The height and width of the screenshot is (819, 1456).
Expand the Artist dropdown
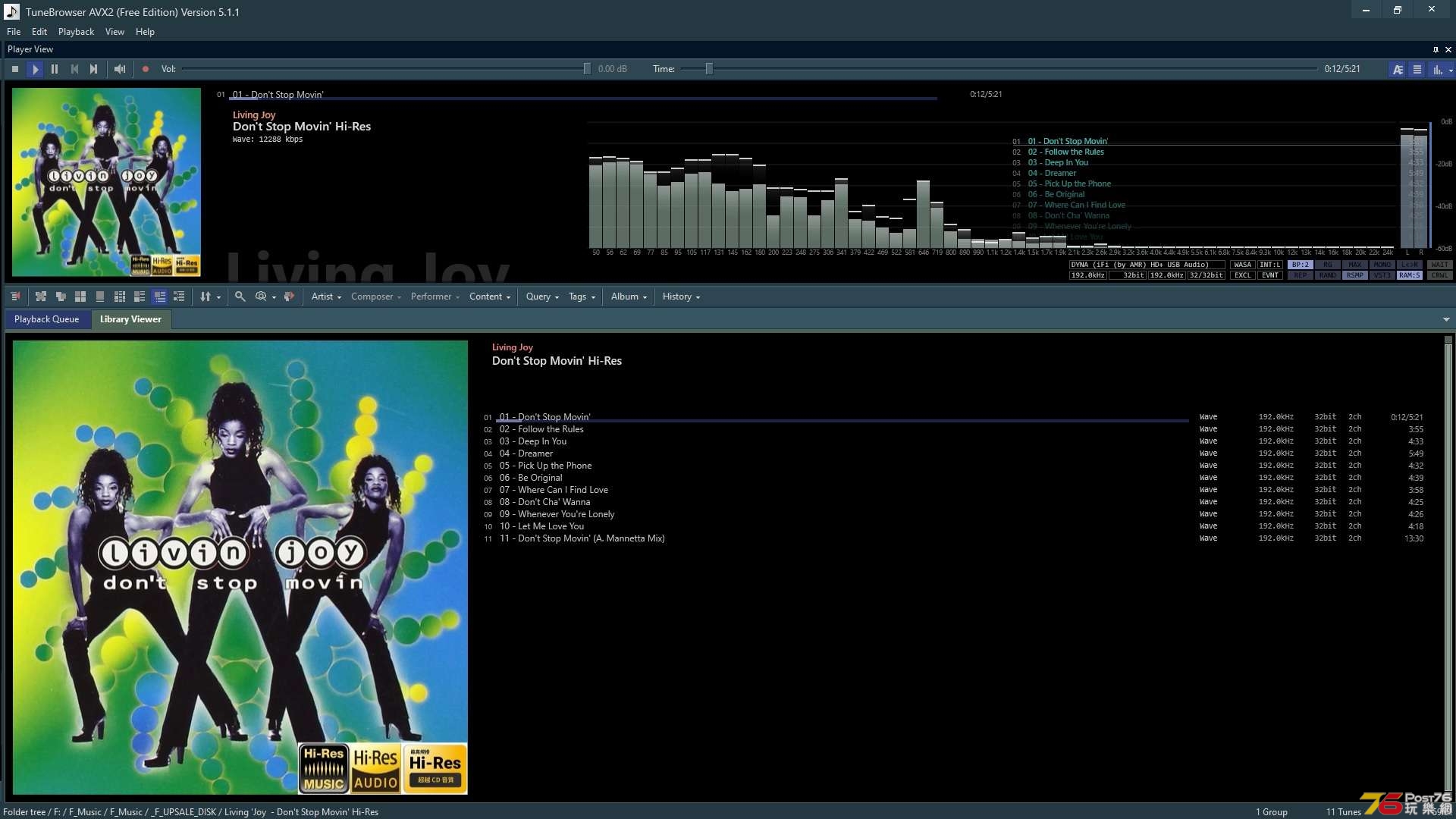tap(326, 297)
